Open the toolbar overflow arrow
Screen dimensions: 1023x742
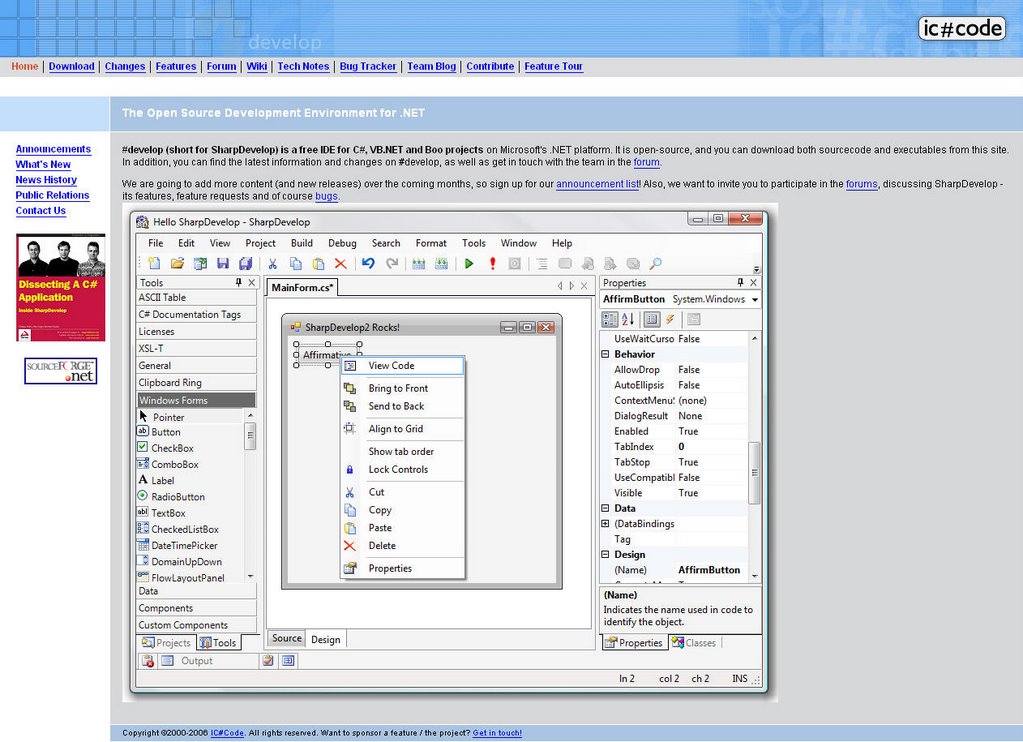(757, 269)
